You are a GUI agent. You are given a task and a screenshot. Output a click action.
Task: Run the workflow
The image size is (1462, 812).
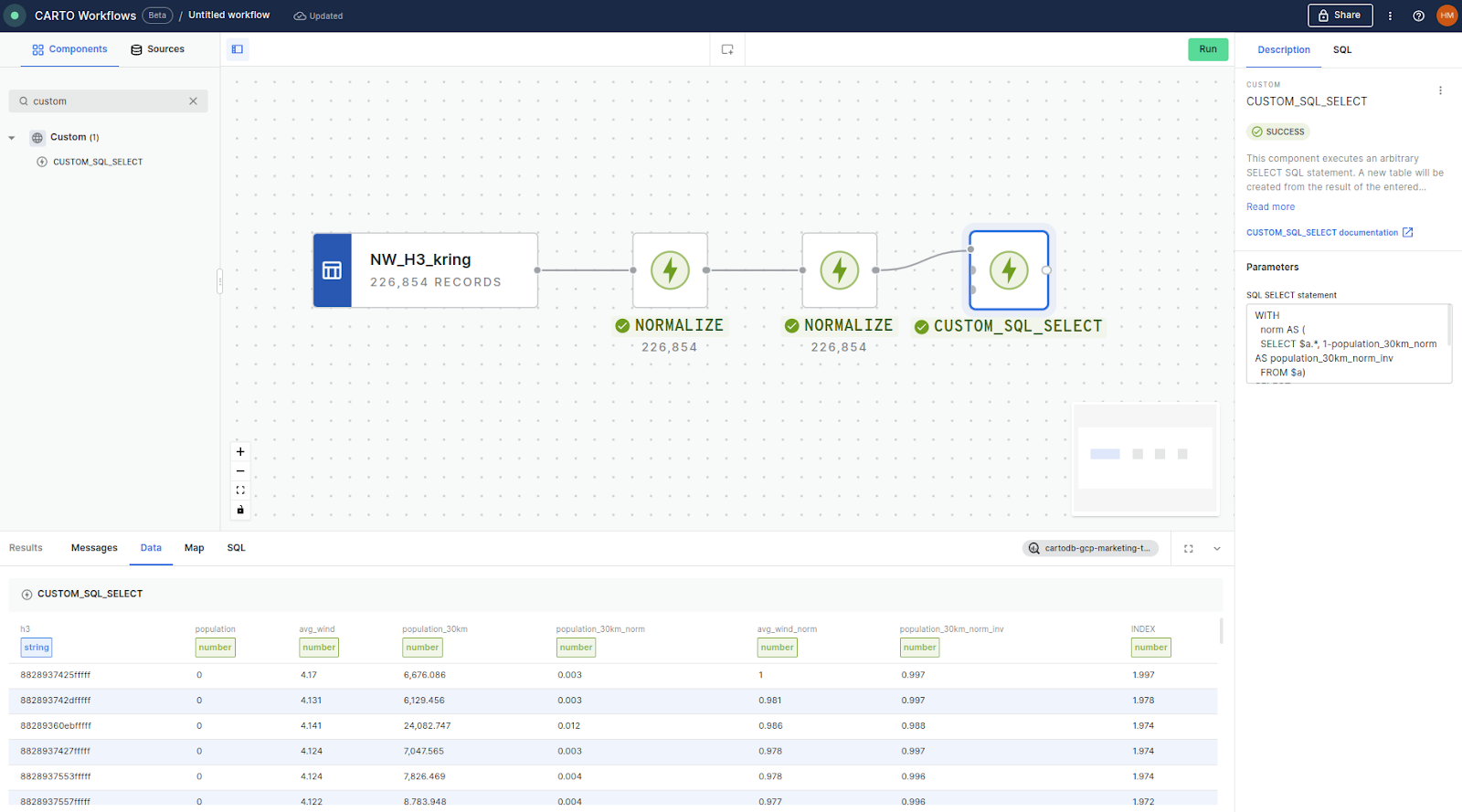(x=1208, y=49)
